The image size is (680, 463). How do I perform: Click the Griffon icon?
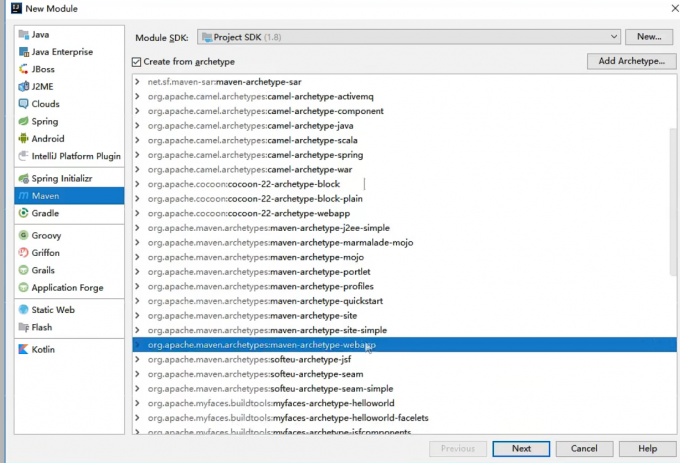coord(23,252)
